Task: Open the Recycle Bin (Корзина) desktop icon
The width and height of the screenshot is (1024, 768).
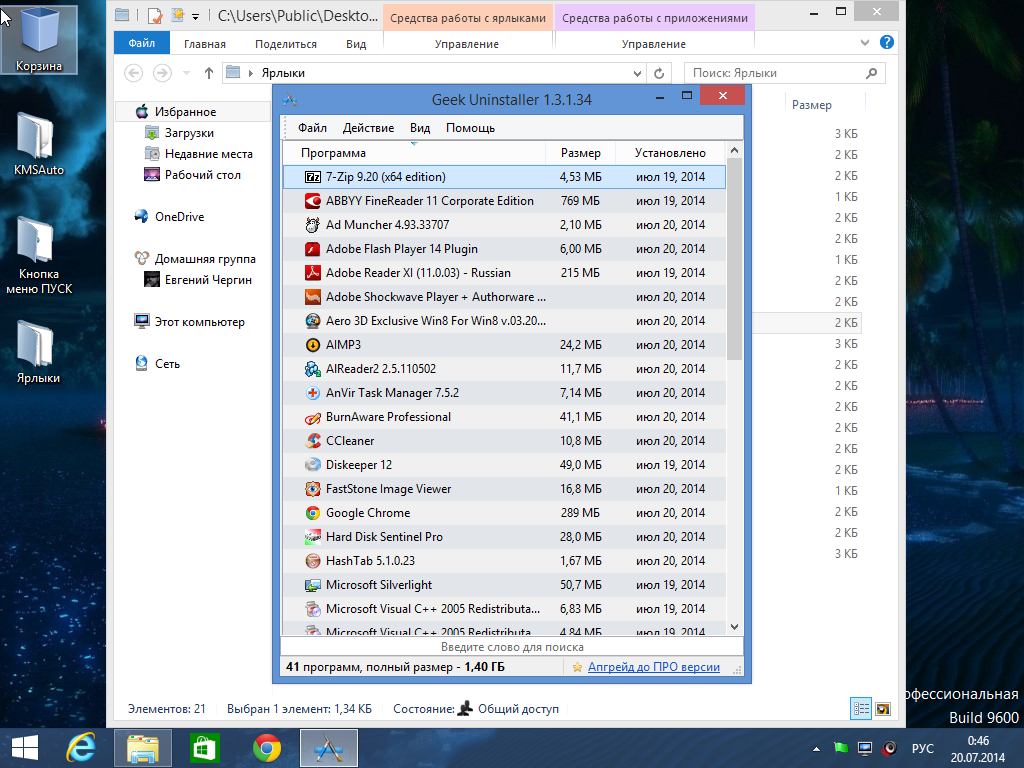Action: click(x=39, y=39)
